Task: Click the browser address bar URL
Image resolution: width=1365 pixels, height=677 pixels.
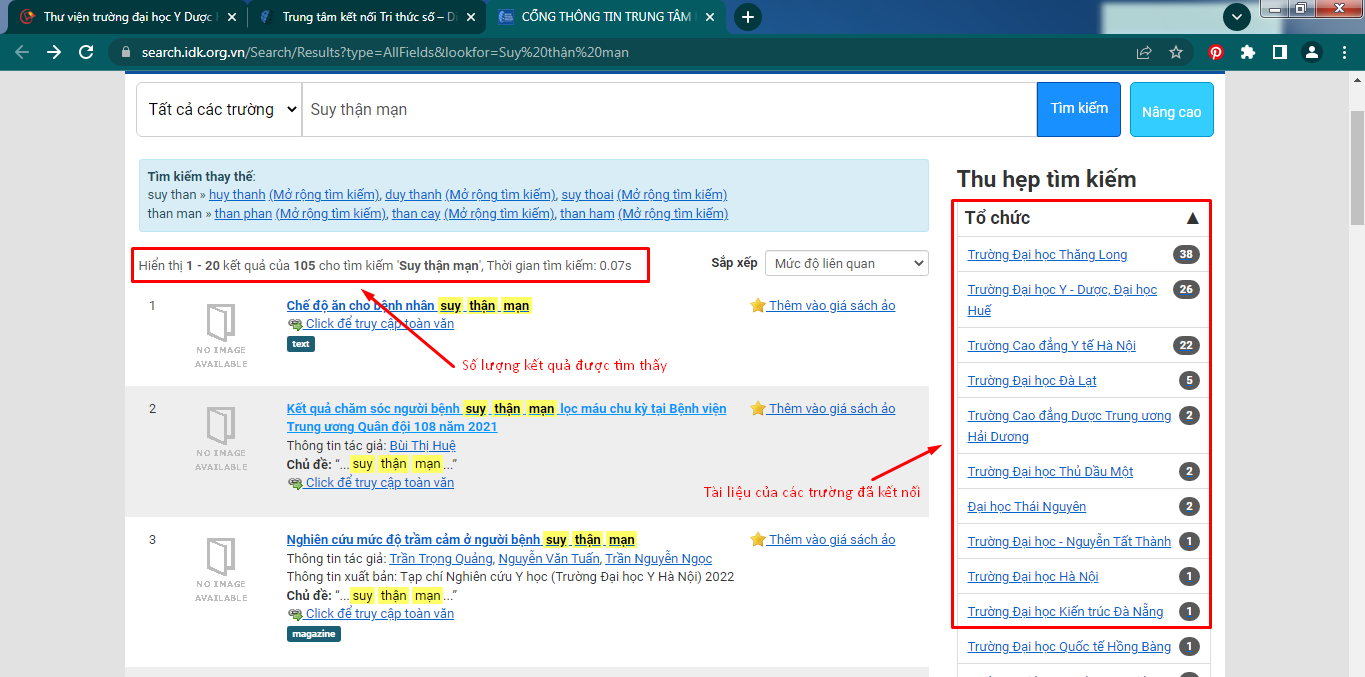Action: pyautogui.click(x=385, y=52)
